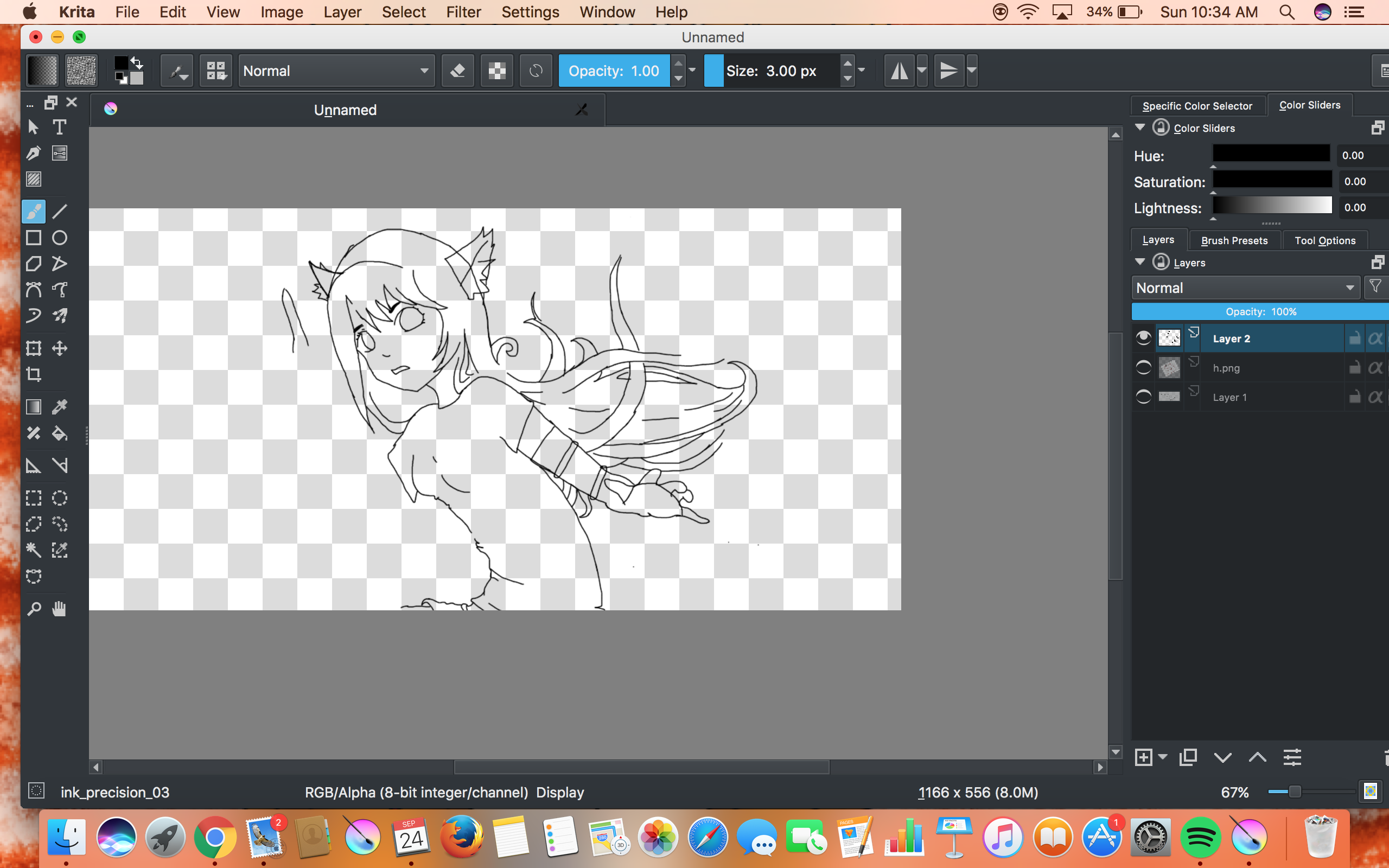
Task: Select the Elliptical Selection tool
Action: (60, 497)
